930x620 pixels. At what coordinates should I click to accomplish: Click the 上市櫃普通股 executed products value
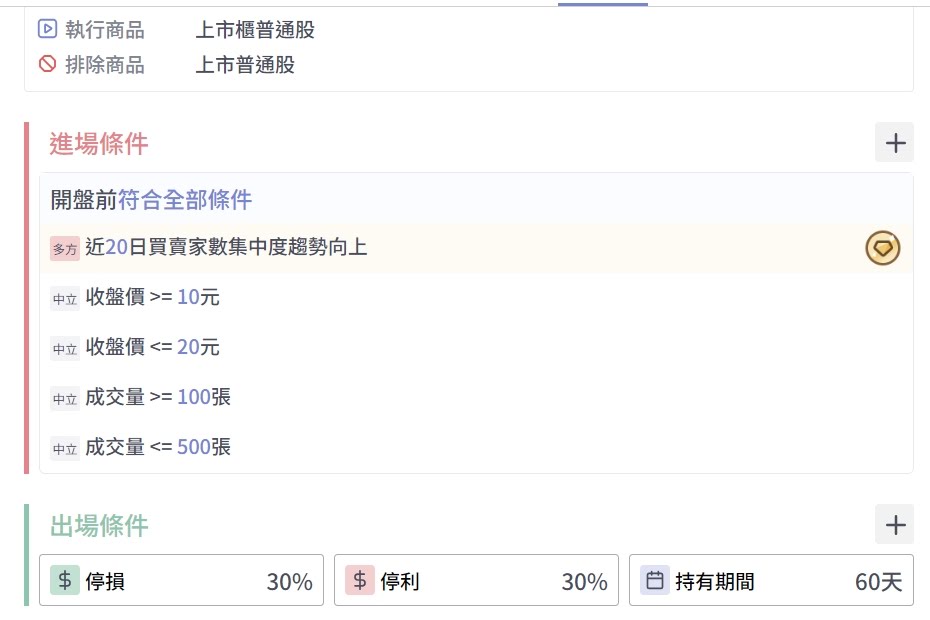tap(255, 30)
